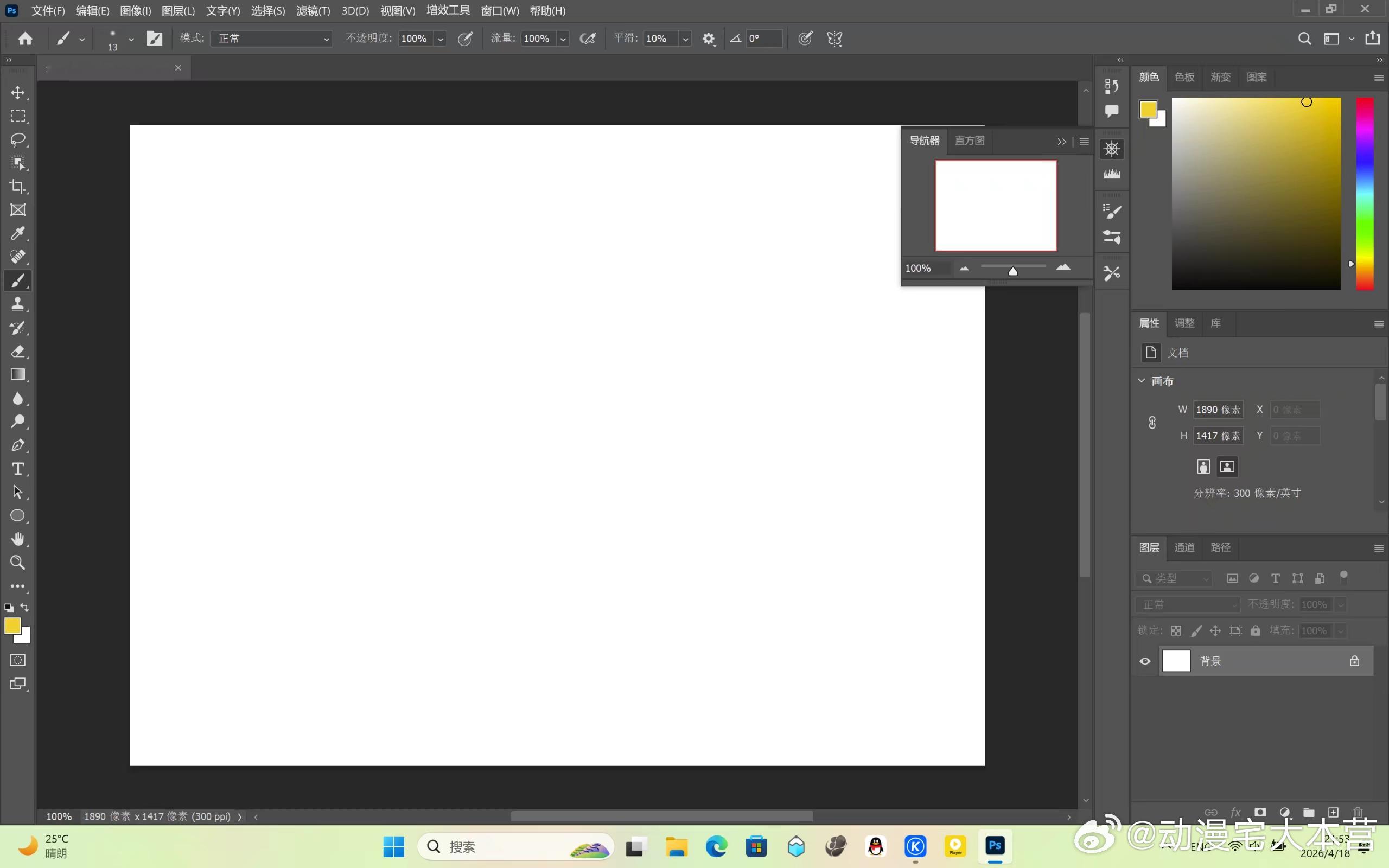This screenshot has height=868, width=1389.
Task: Select the Move tool
Action: [x=18, y=92]
